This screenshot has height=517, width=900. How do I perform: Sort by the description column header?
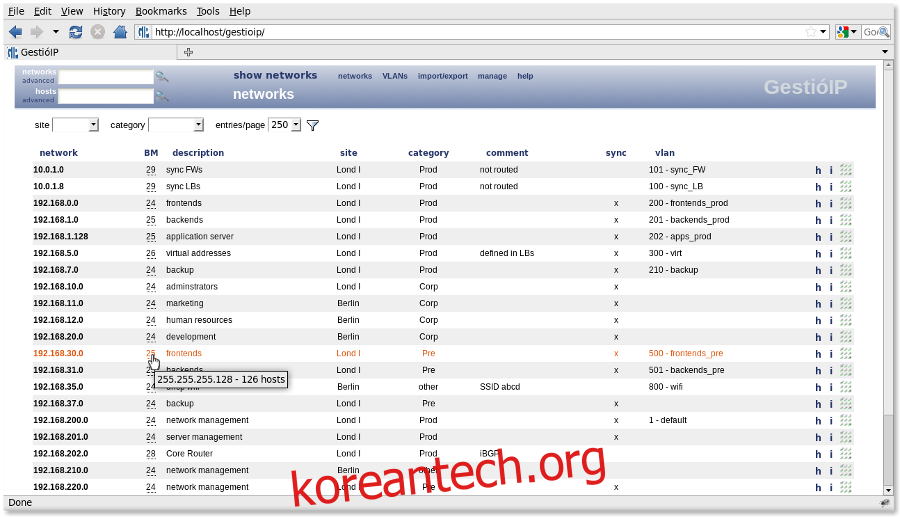[198, 153]
